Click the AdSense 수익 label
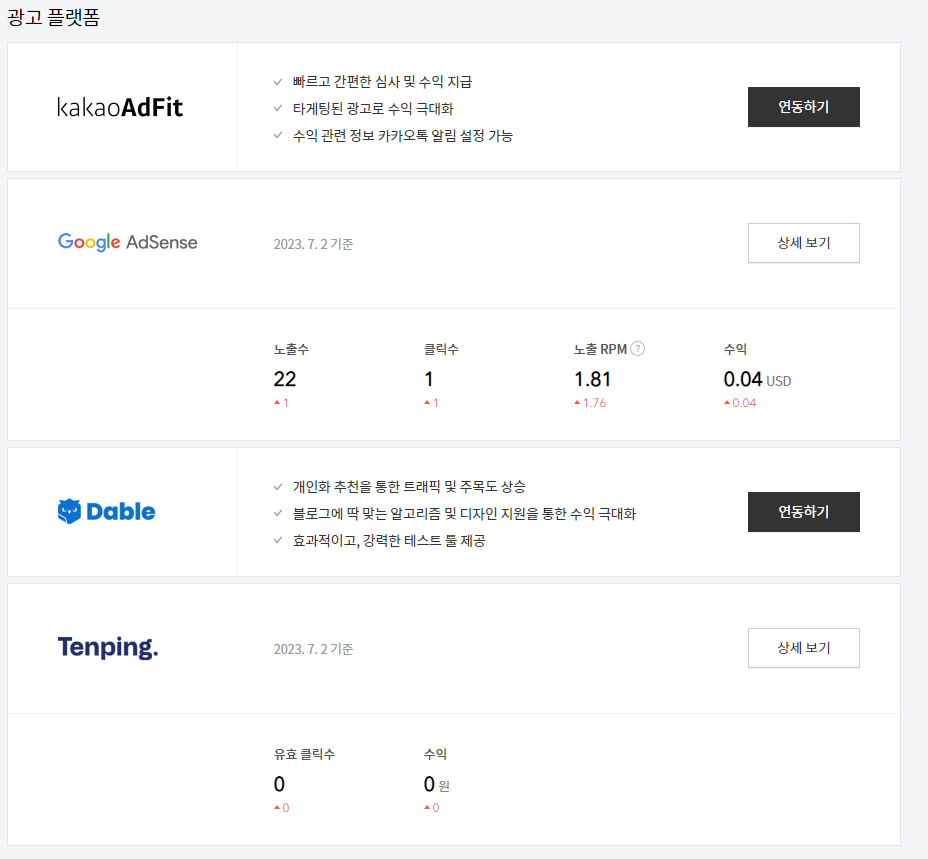Image resolution: width=928 pixels, height=859 pixels. click(x=735, y=349)
